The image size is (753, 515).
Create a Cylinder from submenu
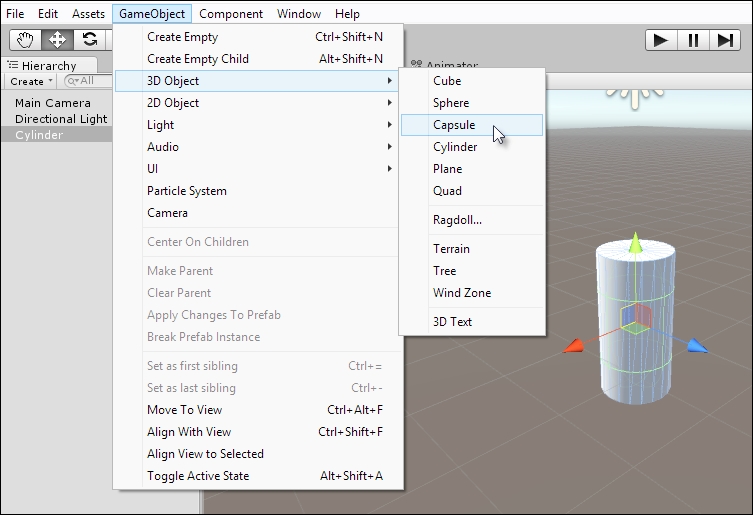point(472,147)
